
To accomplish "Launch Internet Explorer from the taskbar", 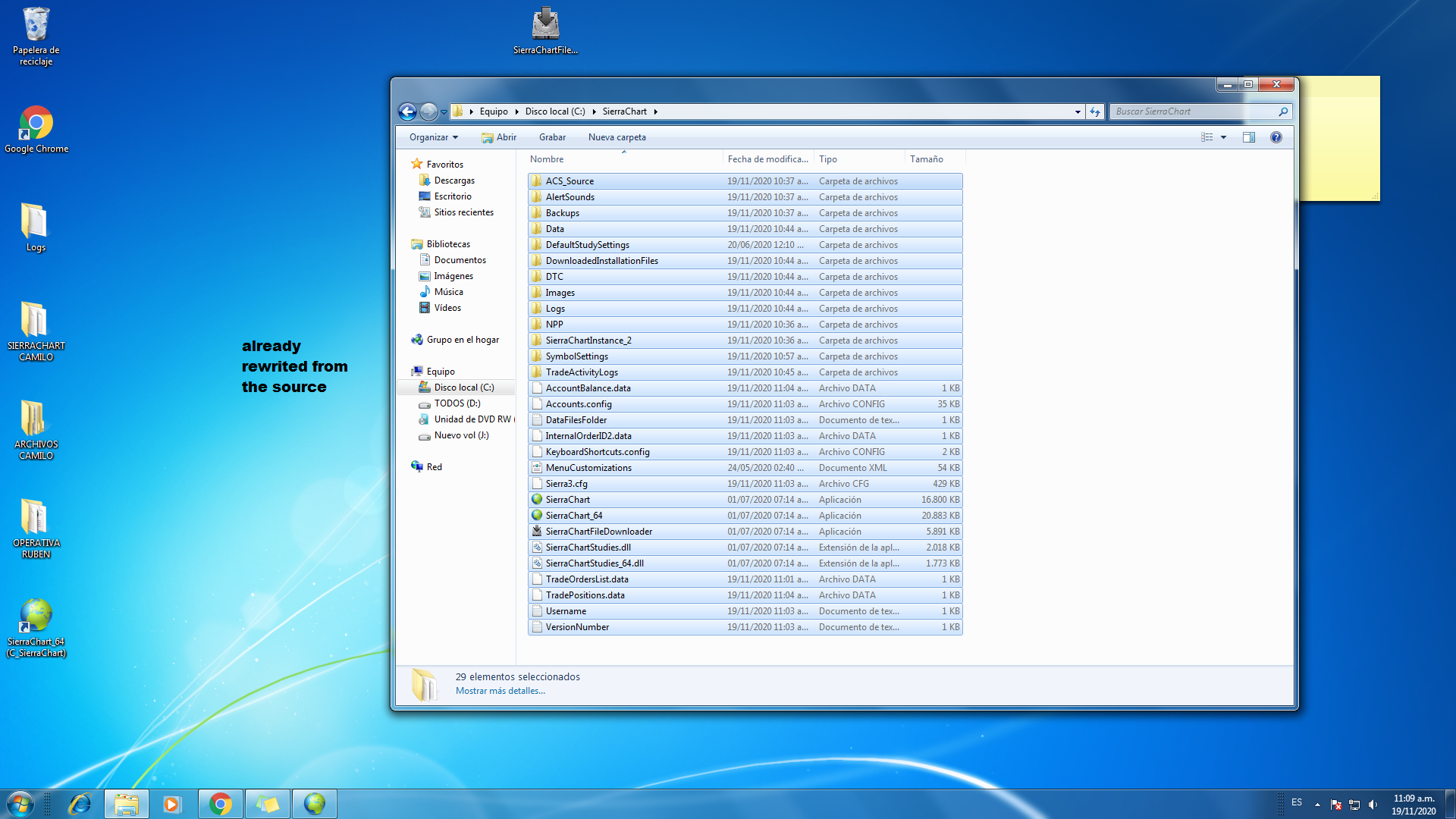I will 80,804.
